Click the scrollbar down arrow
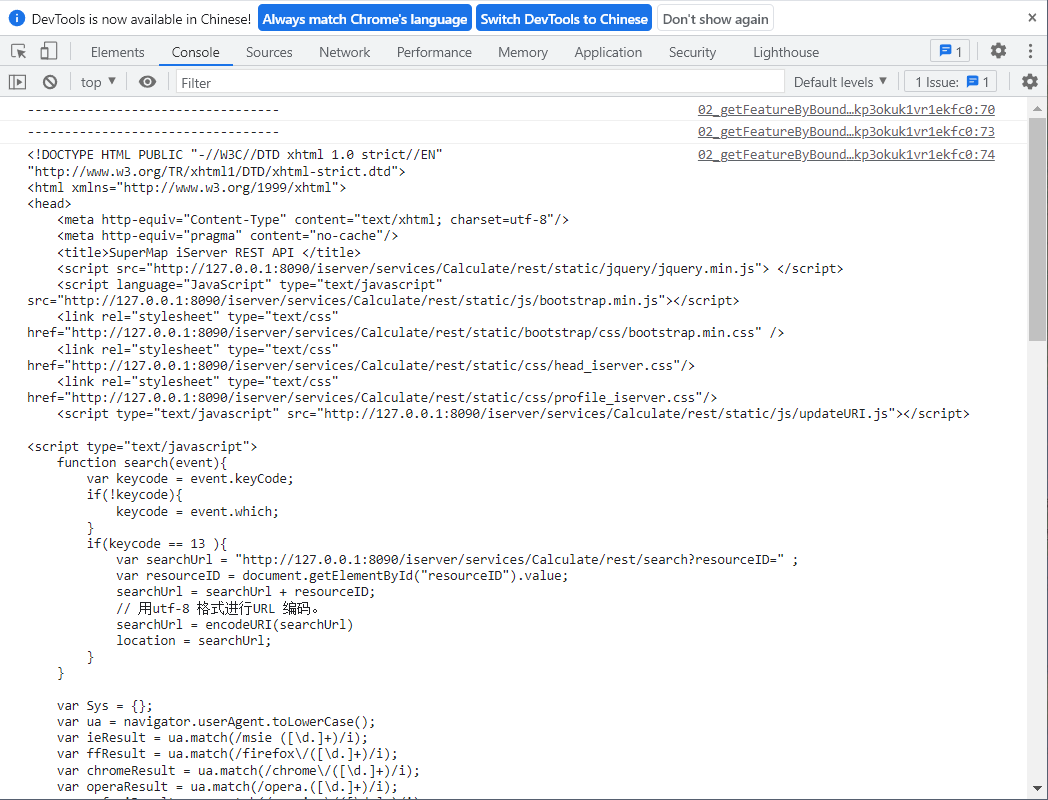 [1037, 789]
